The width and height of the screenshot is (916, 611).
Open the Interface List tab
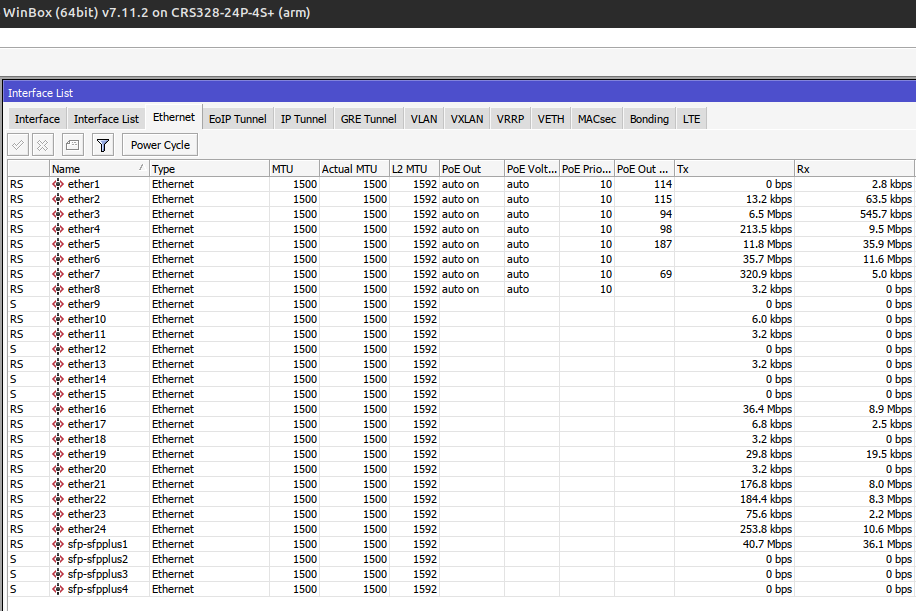pyautogui.click(x=106, y=119)
